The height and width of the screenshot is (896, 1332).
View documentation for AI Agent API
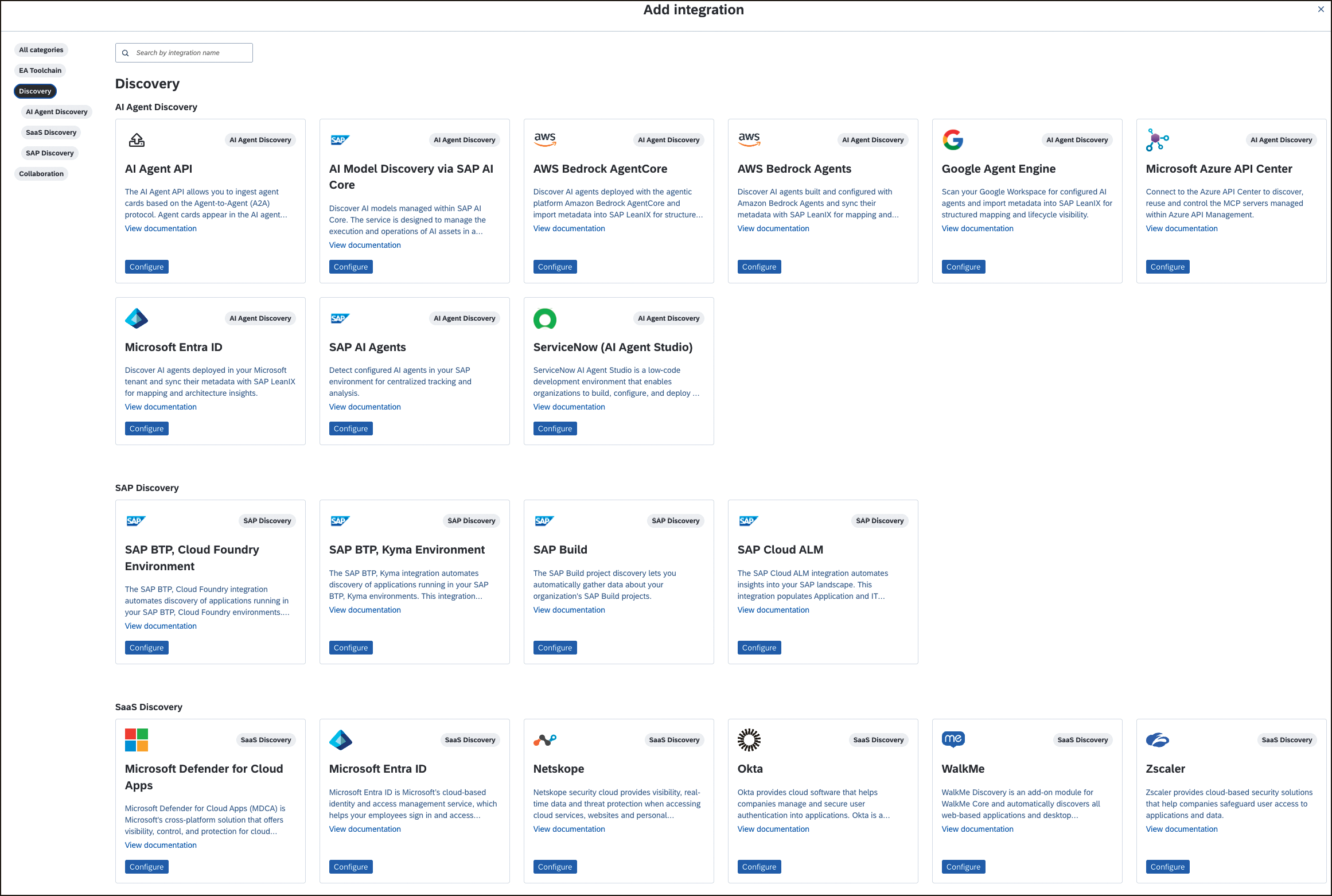pyautogui.click(x=161, y=228)
